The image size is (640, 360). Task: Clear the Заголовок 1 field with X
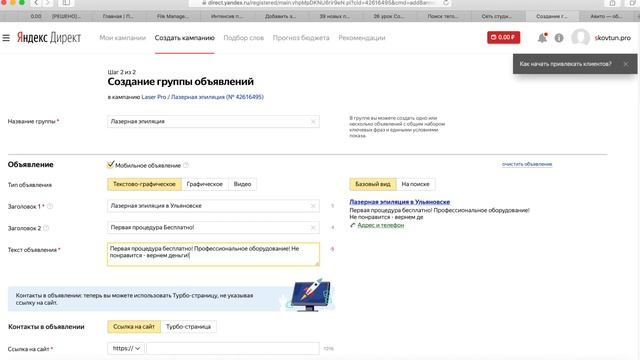[313, 206]
